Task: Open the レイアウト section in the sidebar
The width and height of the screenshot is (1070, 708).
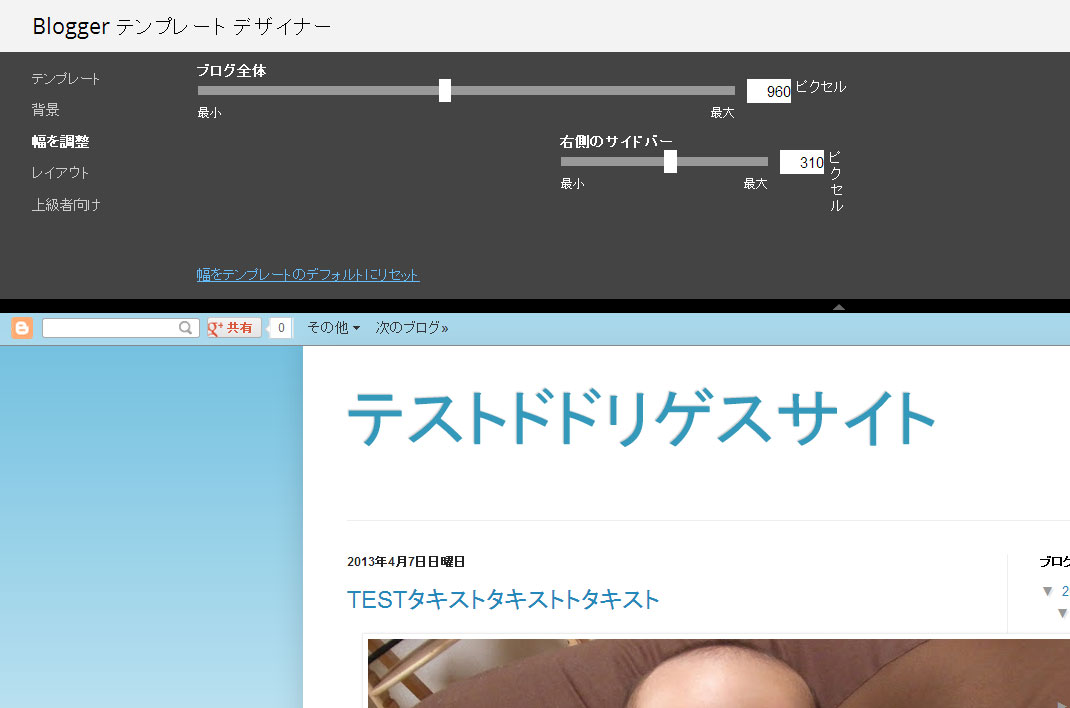Action: click(60, 173)
